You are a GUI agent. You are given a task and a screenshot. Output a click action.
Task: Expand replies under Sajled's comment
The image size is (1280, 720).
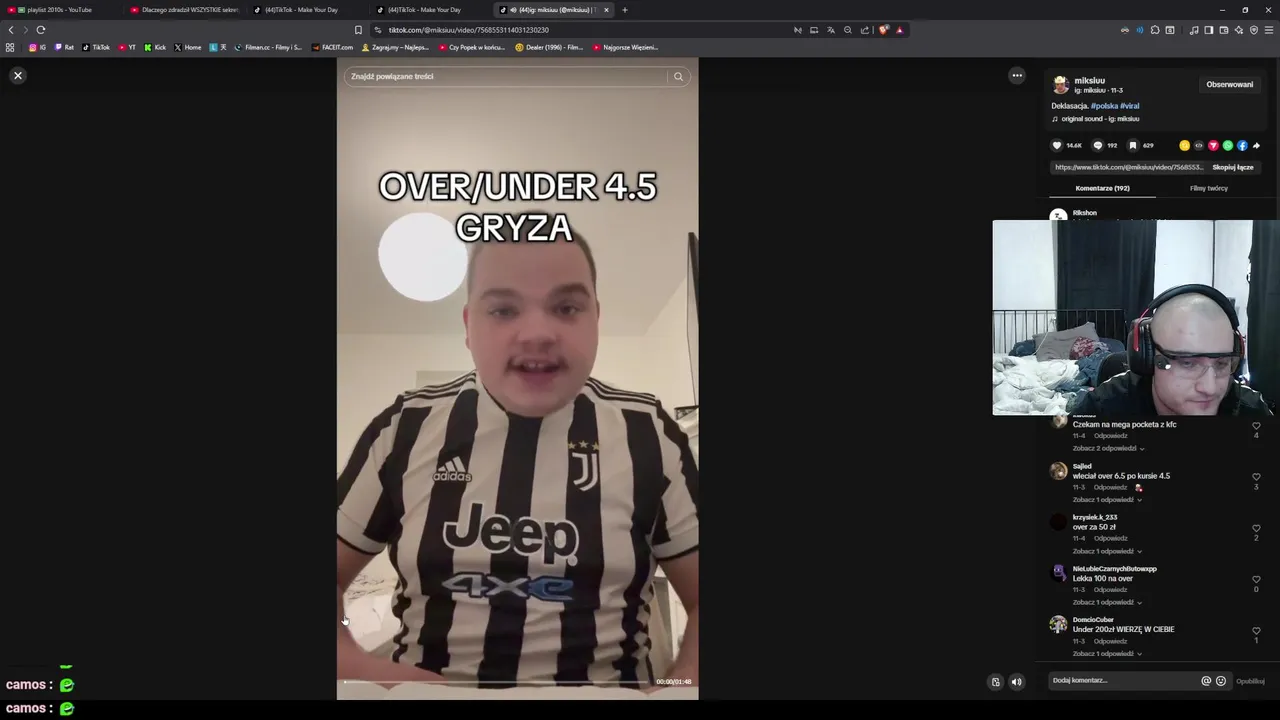tap(1108, 499)
